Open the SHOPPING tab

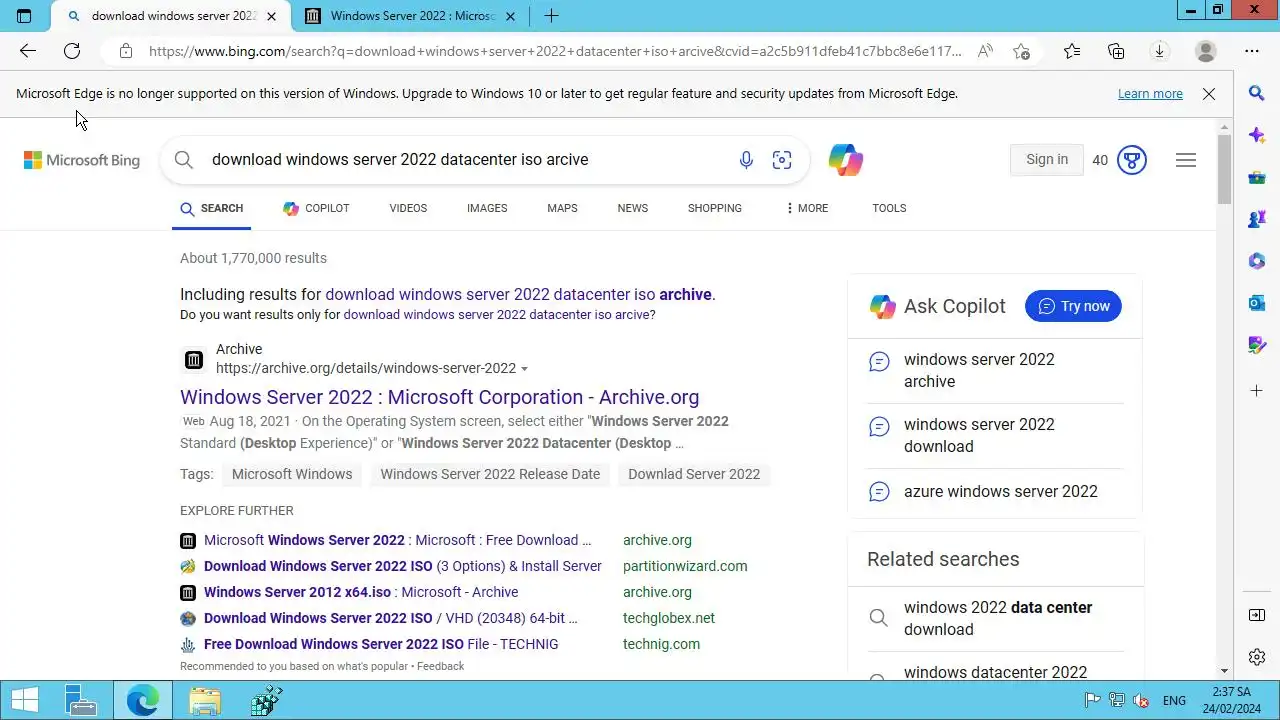[715, 208]
